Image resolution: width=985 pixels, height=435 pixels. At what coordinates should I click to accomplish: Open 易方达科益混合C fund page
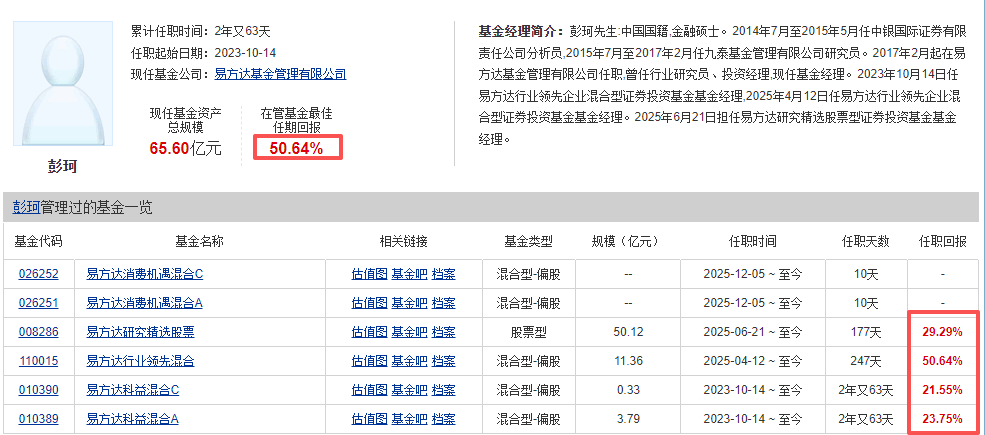133,390
